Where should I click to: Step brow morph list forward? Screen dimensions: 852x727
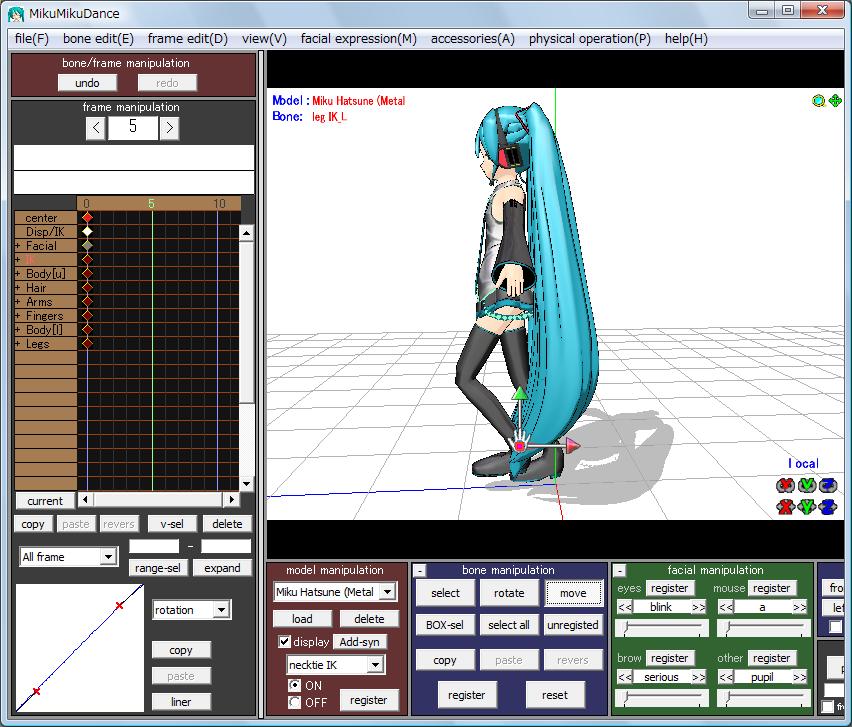(698, 677)
